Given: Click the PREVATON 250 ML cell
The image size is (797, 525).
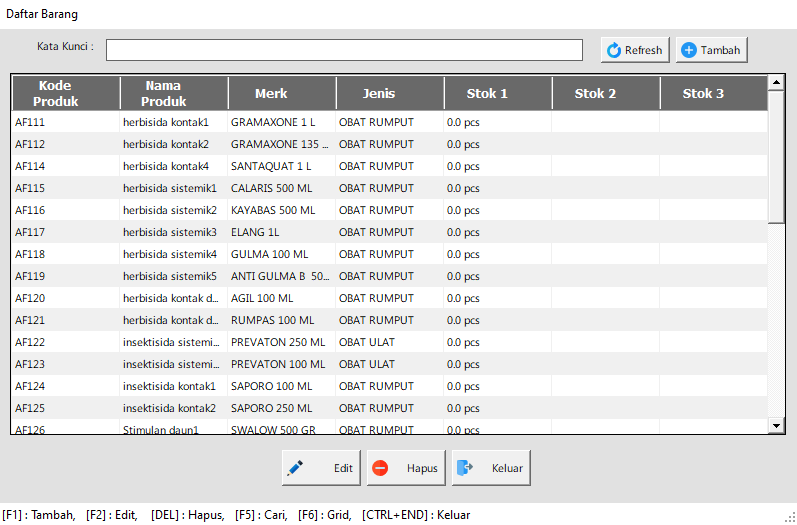Looking at the screenshot, I should pyautogui.click(x=282, y=342).
